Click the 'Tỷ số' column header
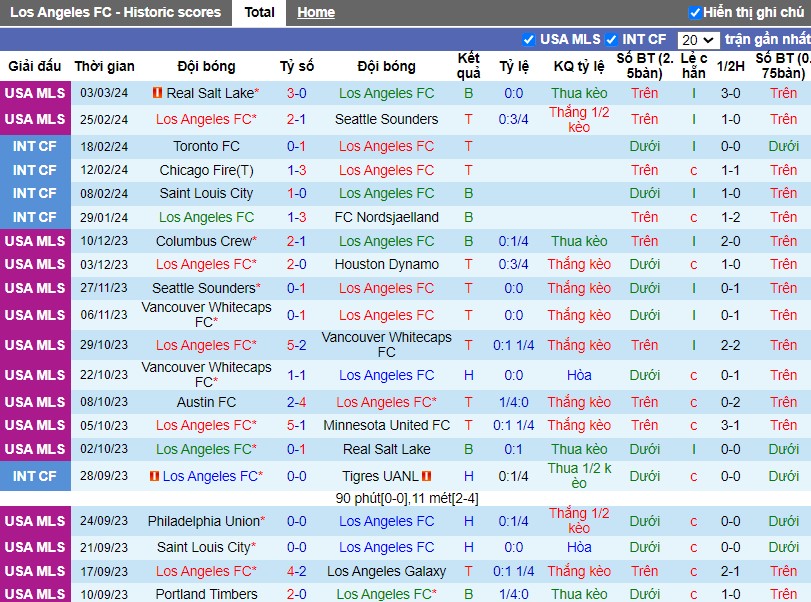The image size is (811, 602). click(x=296, y=66)
